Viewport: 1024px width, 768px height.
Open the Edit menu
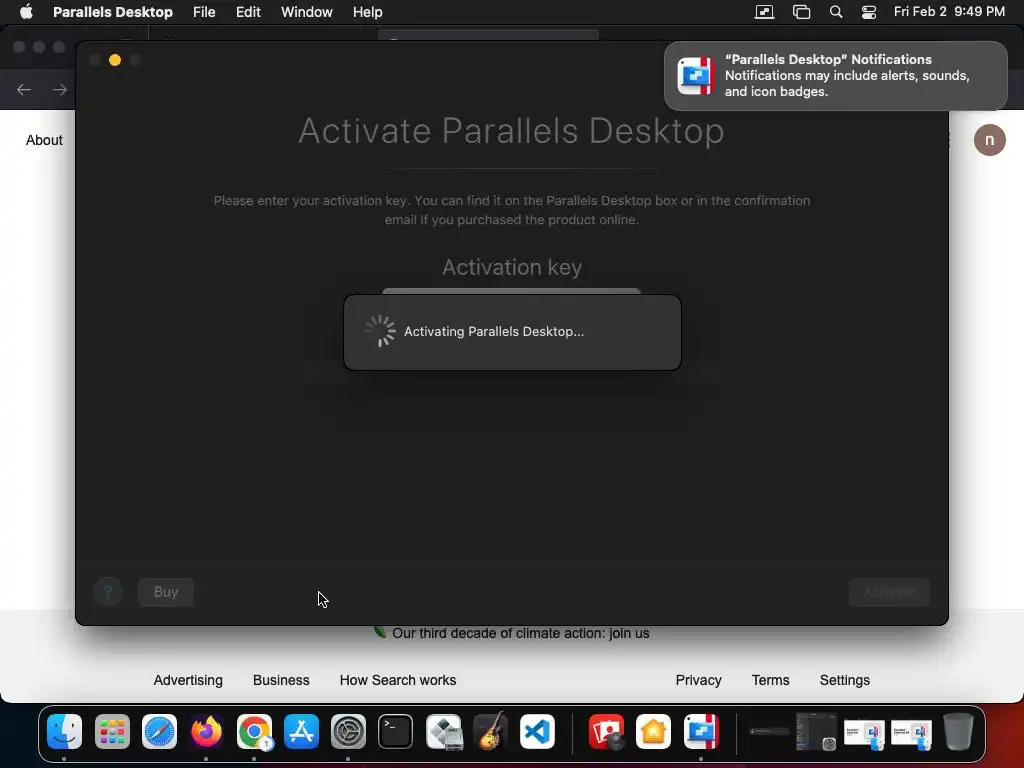point(248,12)
